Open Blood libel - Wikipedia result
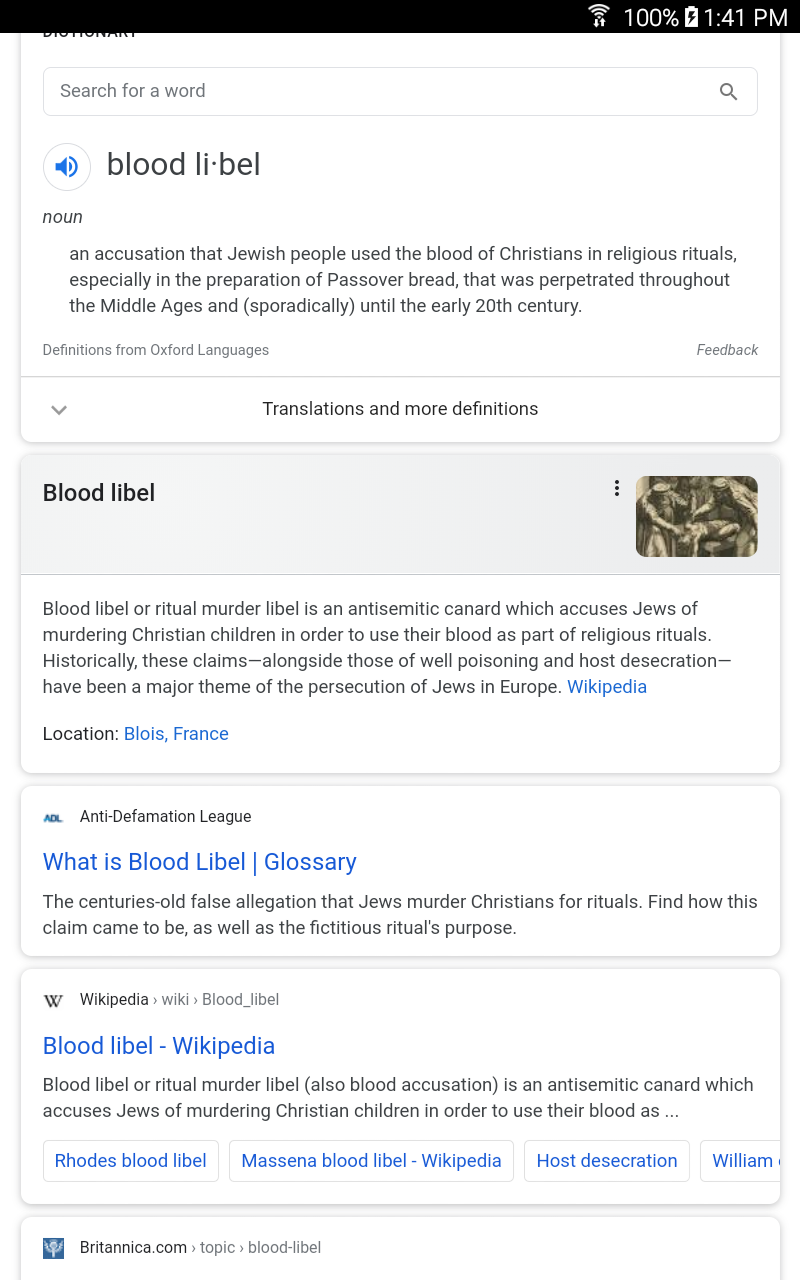800x1280 pixels. tap(159, 1046)
